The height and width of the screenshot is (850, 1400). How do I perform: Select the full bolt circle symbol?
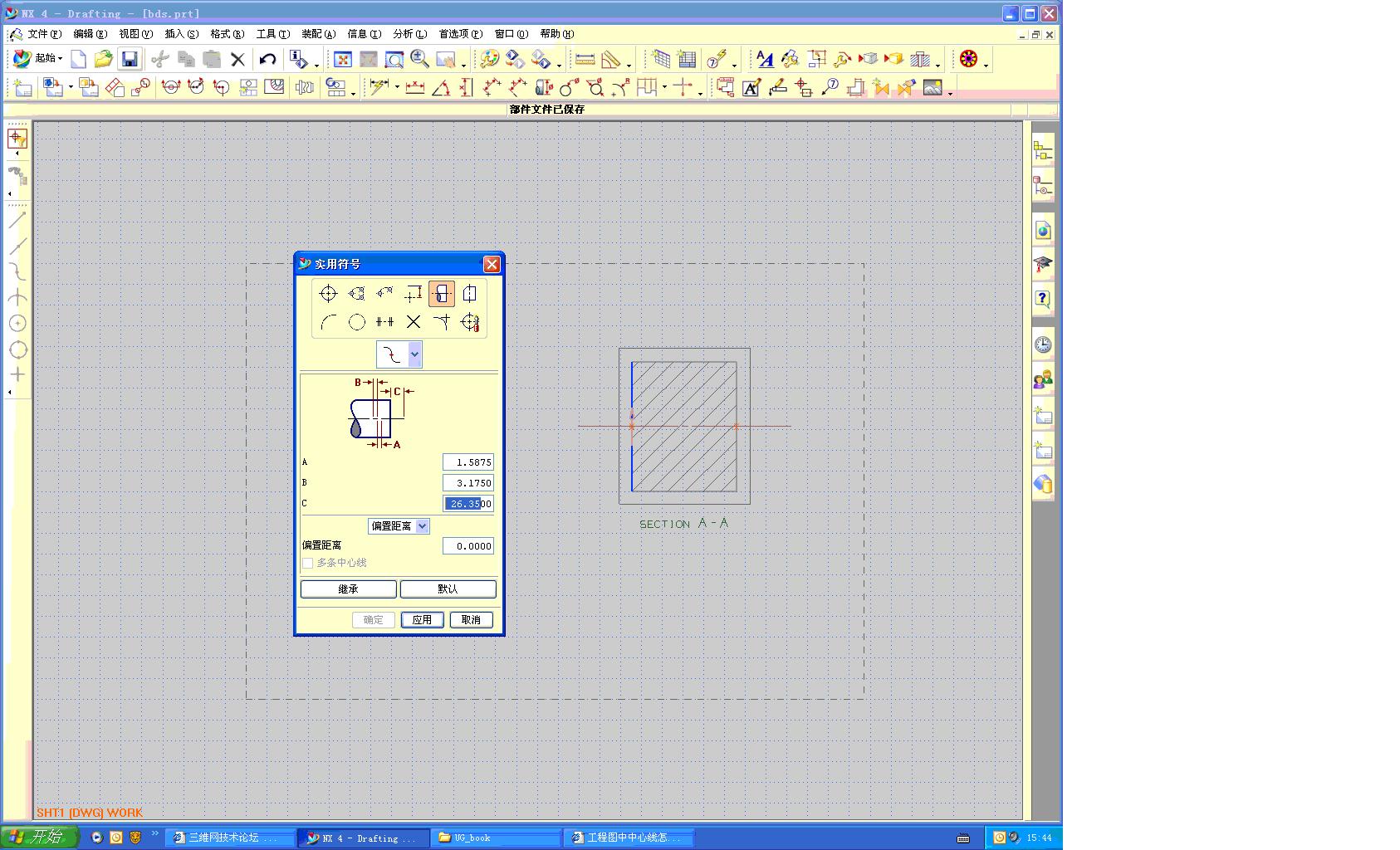[x=356, y=294]
